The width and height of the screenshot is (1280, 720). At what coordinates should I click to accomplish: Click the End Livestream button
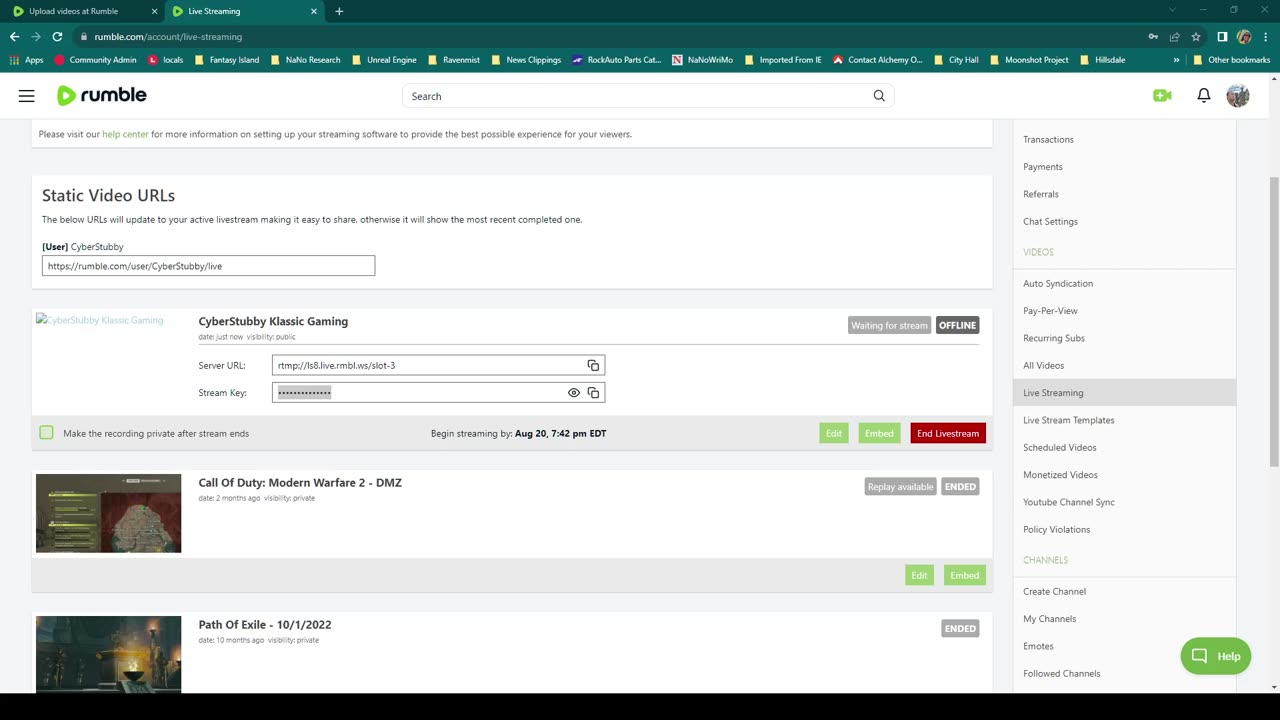point(947,433)
